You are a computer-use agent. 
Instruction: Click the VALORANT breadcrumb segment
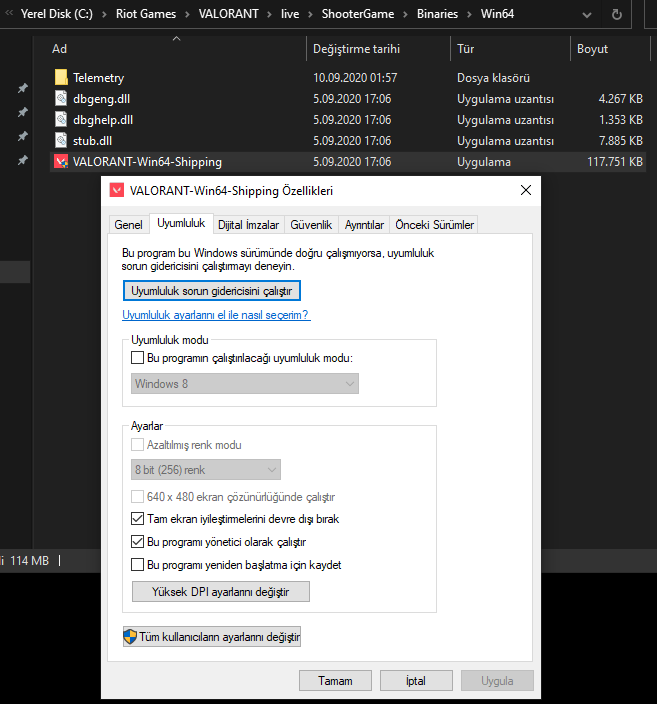[x=229, y=14]
